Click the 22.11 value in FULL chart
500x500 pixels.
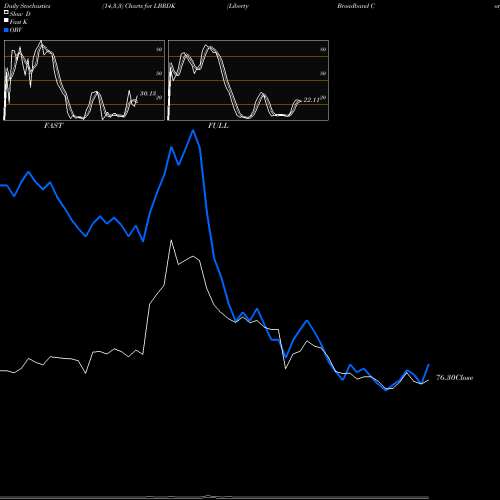click(x=312, y=100)
